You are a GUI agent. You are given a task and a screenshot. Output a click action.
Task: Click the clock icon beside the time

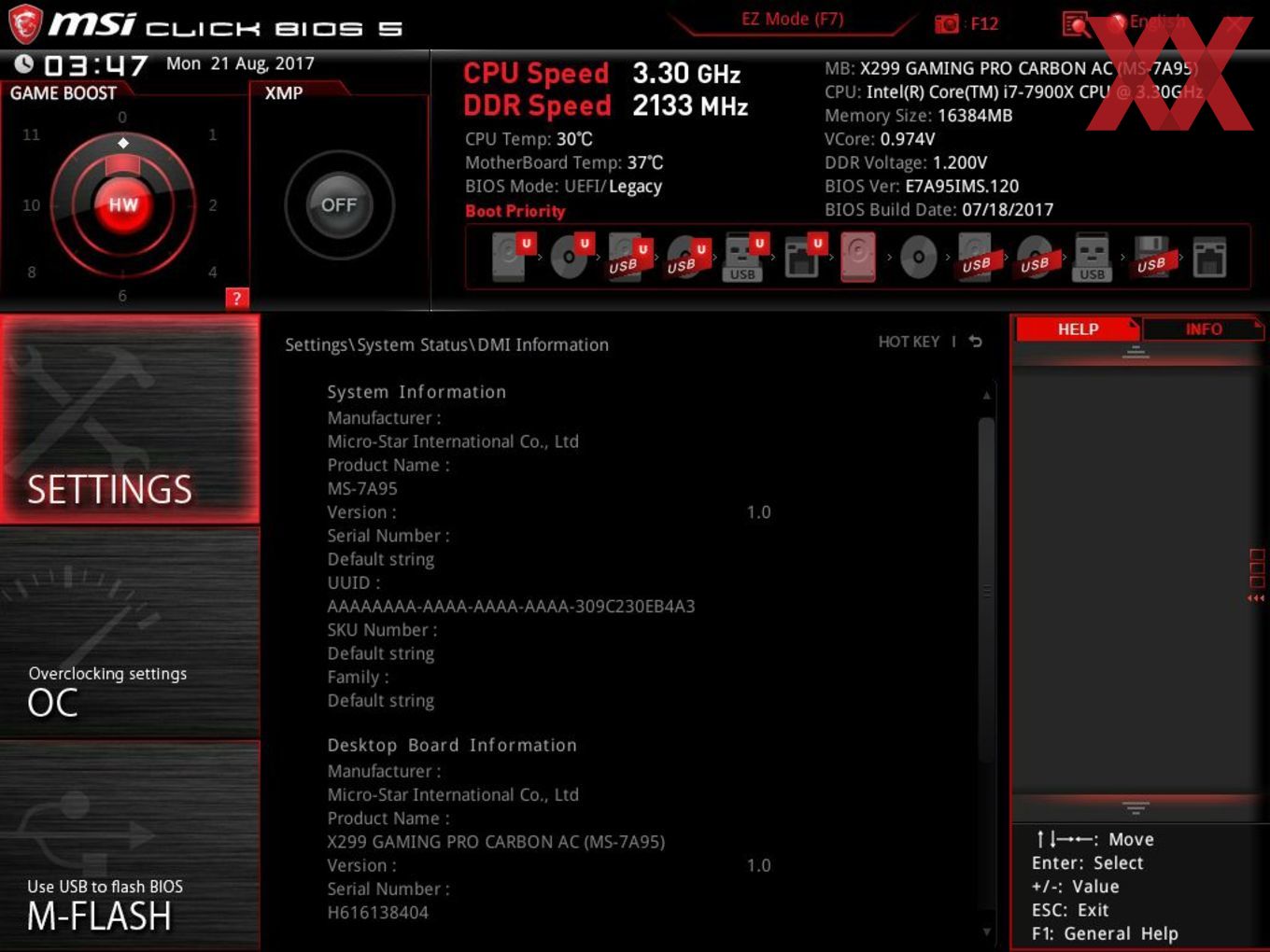tap(23, 64)
